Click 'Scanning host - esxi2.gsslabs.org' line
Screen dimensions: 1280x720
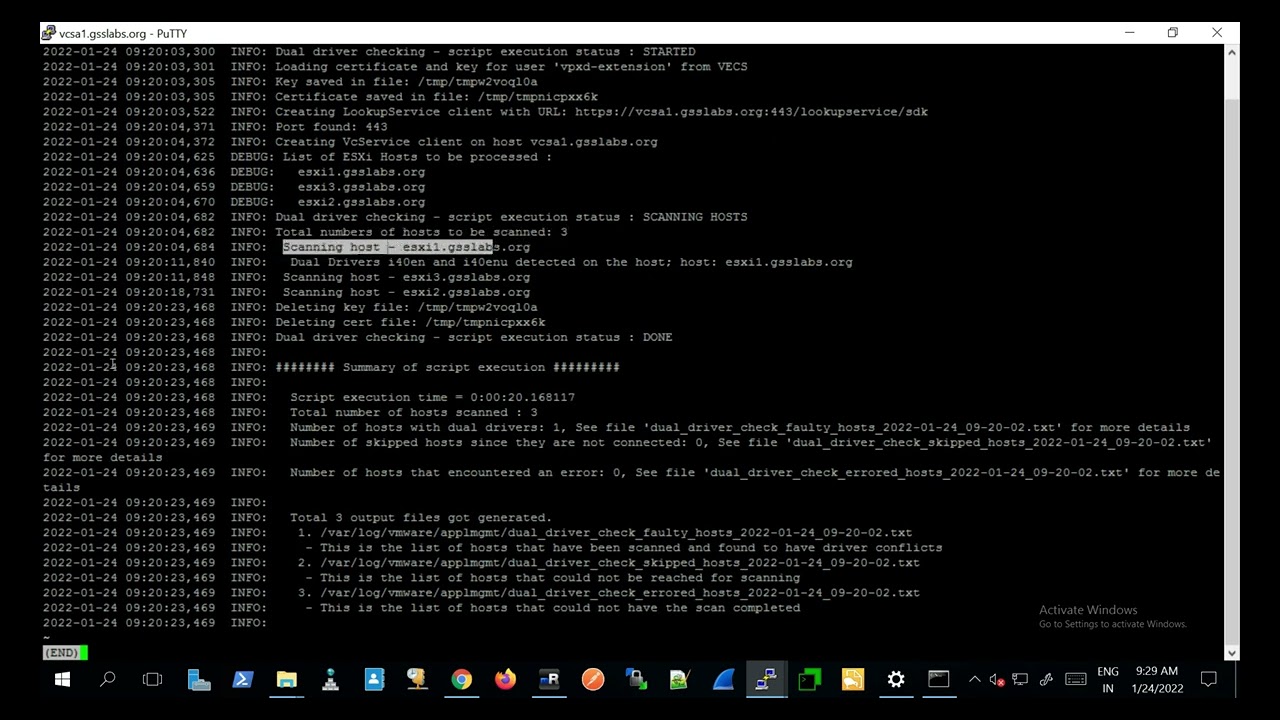coord(406,292)
